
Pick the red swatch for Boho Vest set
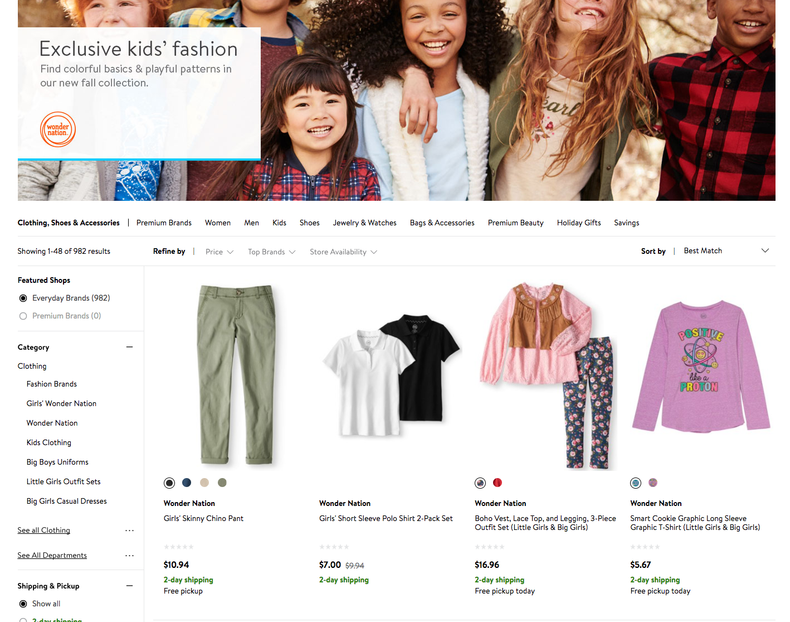click(498, 483)
